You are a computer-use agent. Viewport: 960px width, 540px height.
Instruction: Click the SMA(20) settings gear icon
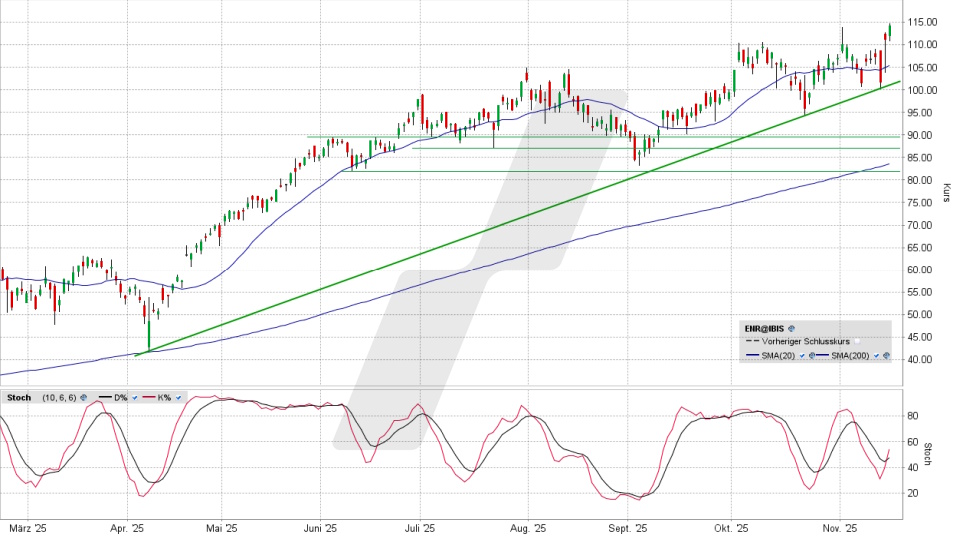pos(812,355)
